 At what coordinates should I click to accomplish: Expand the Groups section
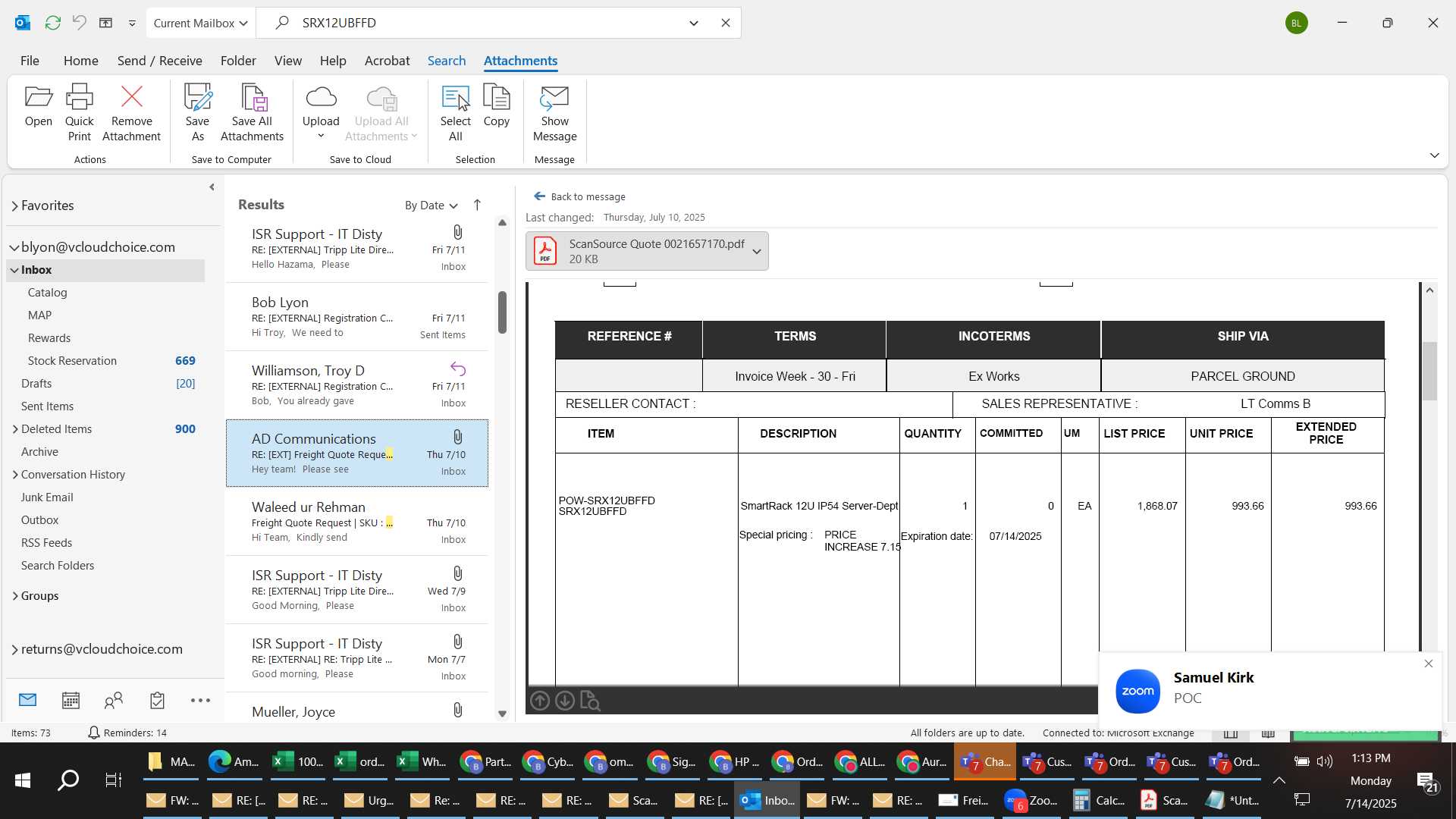[x=15, y=596]
